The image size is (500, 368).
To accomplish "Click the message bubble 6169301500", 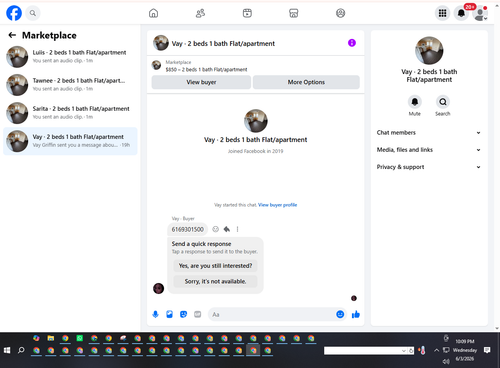I will (x=187, y=229).
